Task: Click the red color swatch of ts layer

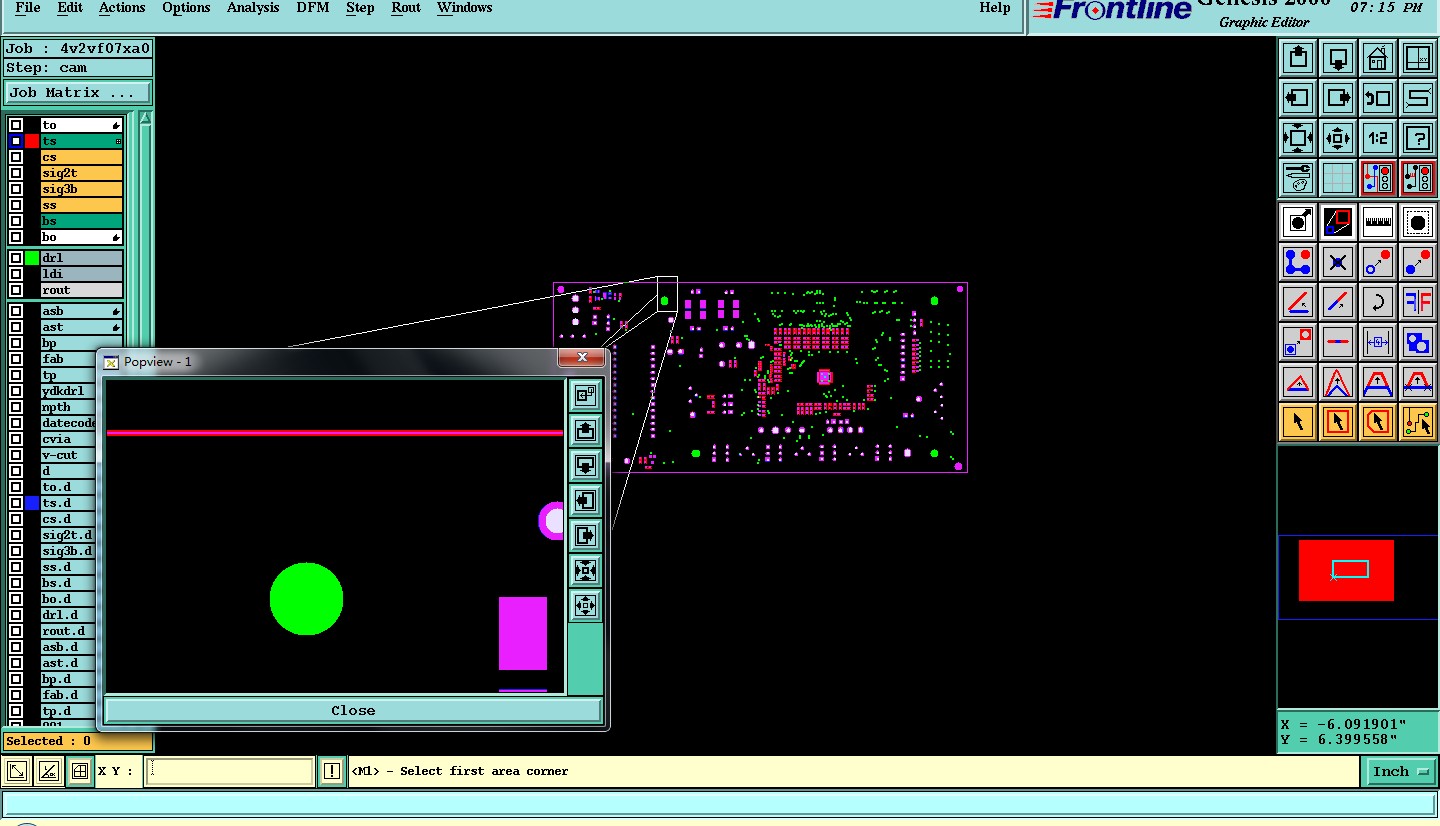Action: [x=32, y=141]
